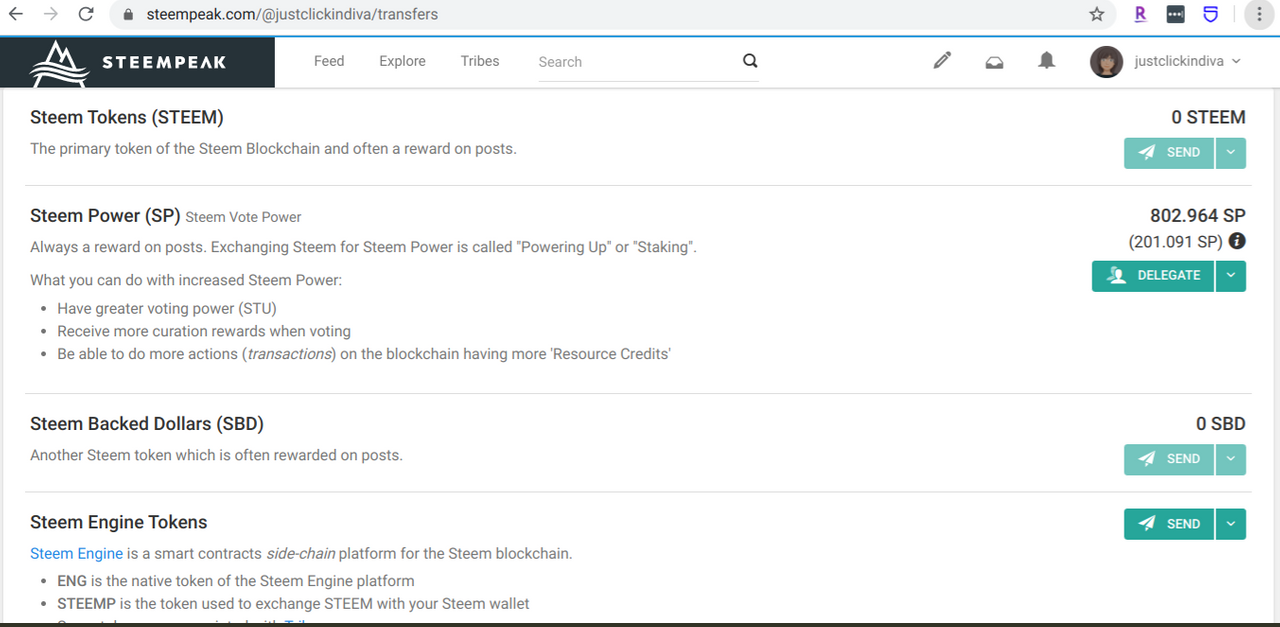Viewport: 1280px width, 627px height.
Task: Click the 0 SBD balance
Action: pos(1220,424)
